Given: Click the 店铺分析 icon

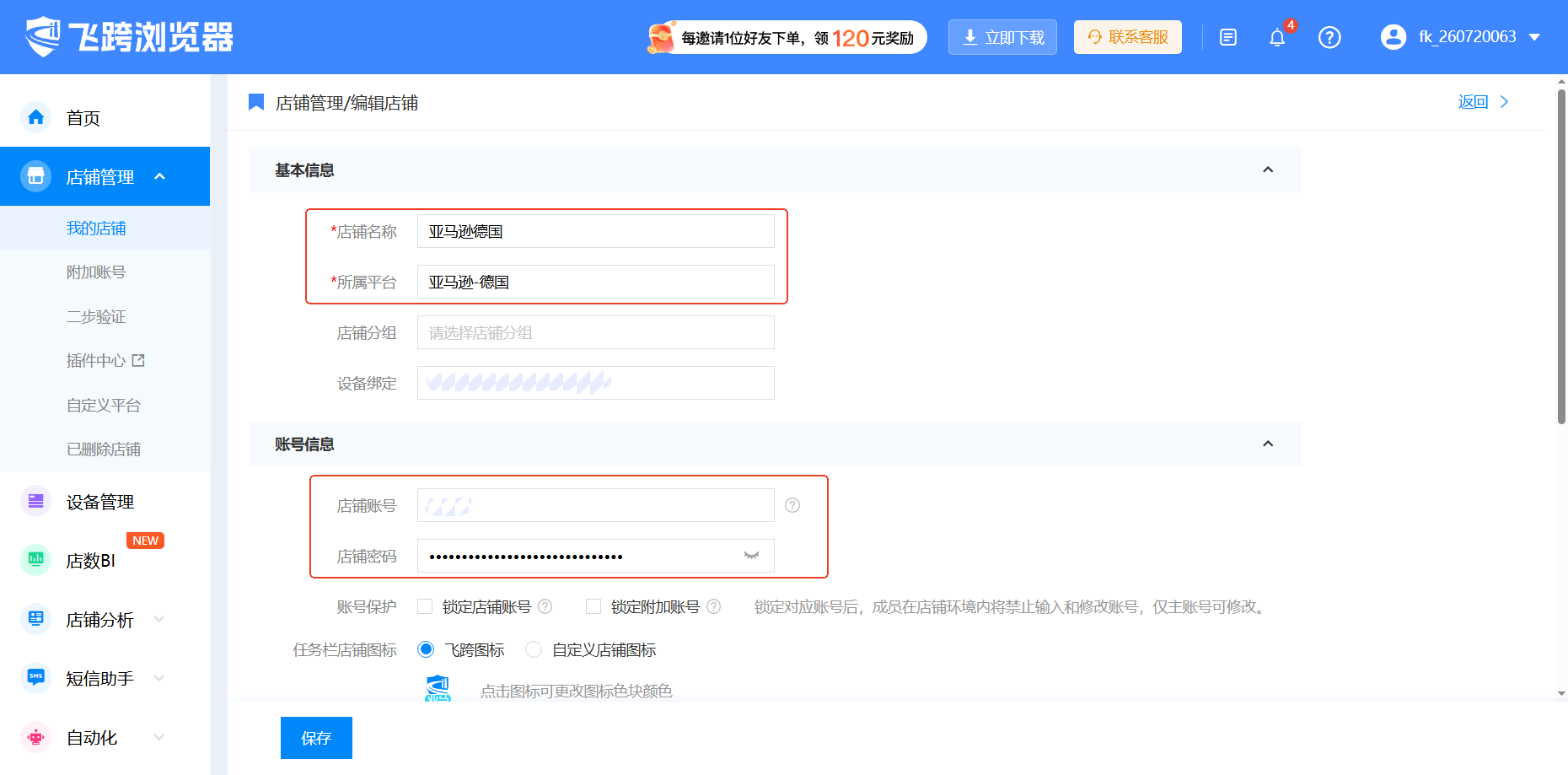Looking at the screenshot, I should tap(35, 619).
